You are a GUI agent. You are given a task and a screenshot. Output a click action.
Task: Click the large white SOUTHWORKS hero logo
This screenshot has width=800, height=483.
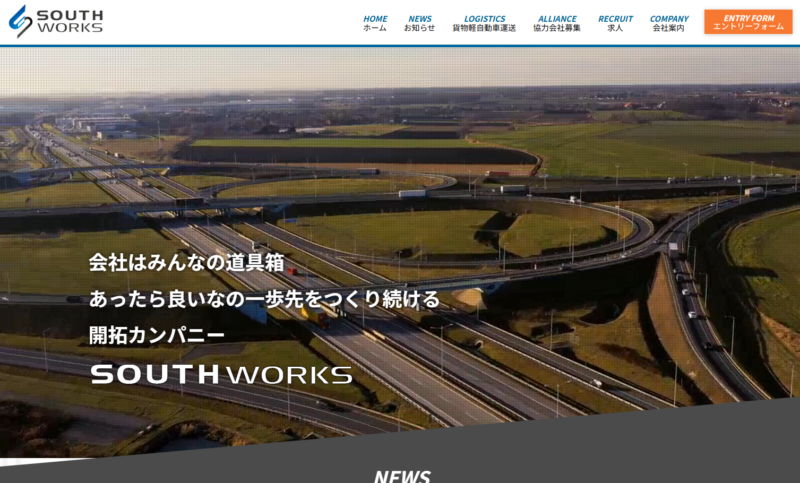pyautogui.click(x=221, y=375)
